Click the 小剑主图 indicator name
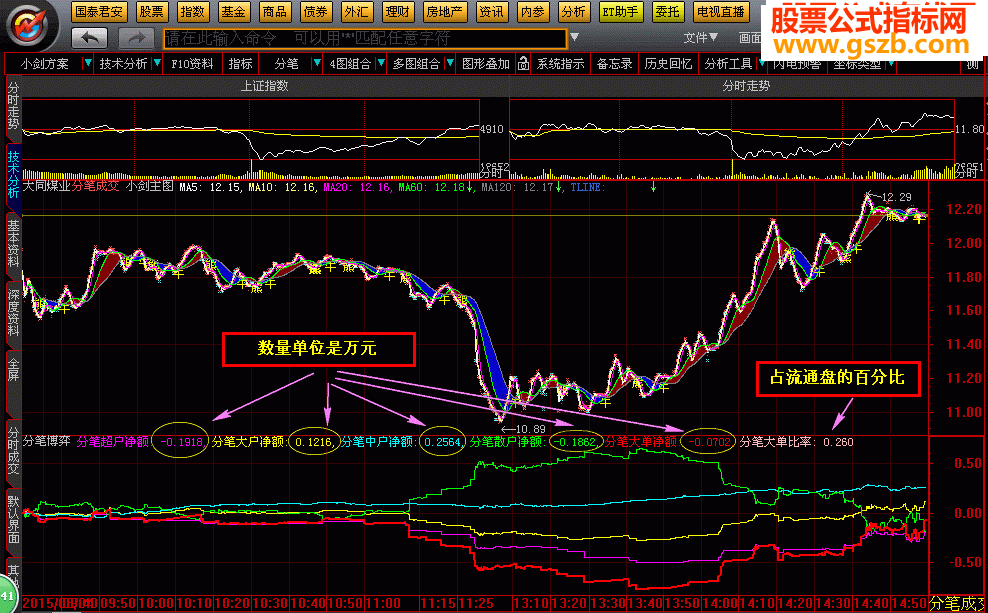The image size is (988, 613). (x=149, y=186)
